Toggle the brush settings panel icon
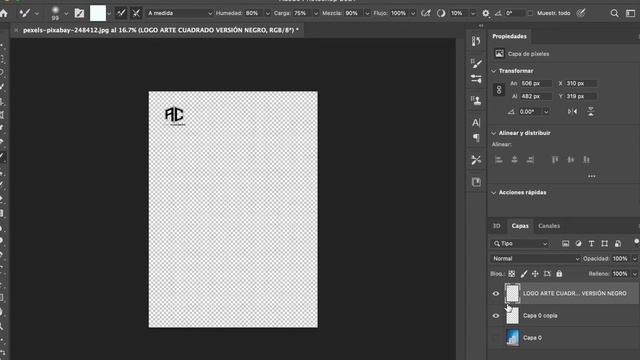This screenshot has height=360, width=640. pyautogui.click(x=79, y=13)
